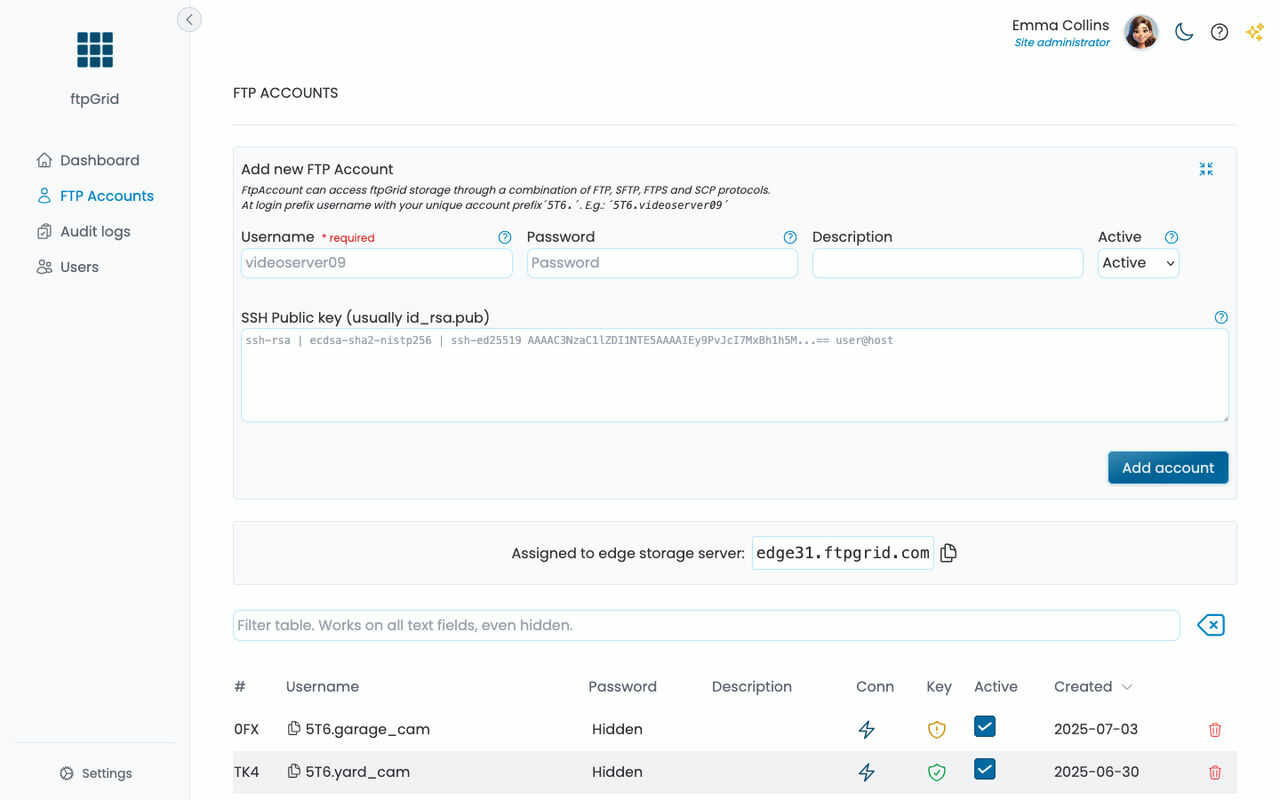Screen dimensions: 1280x800
Task: Collapse the left sidebar
Action: coord(189,19)
